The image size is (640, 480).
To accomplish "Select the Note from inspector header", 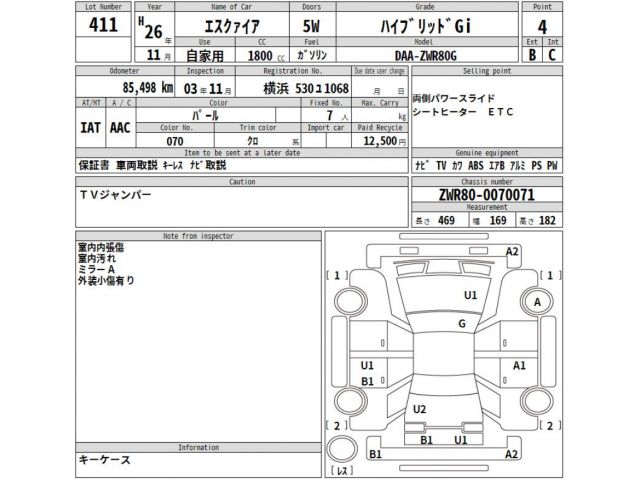I will coord(198,236).
